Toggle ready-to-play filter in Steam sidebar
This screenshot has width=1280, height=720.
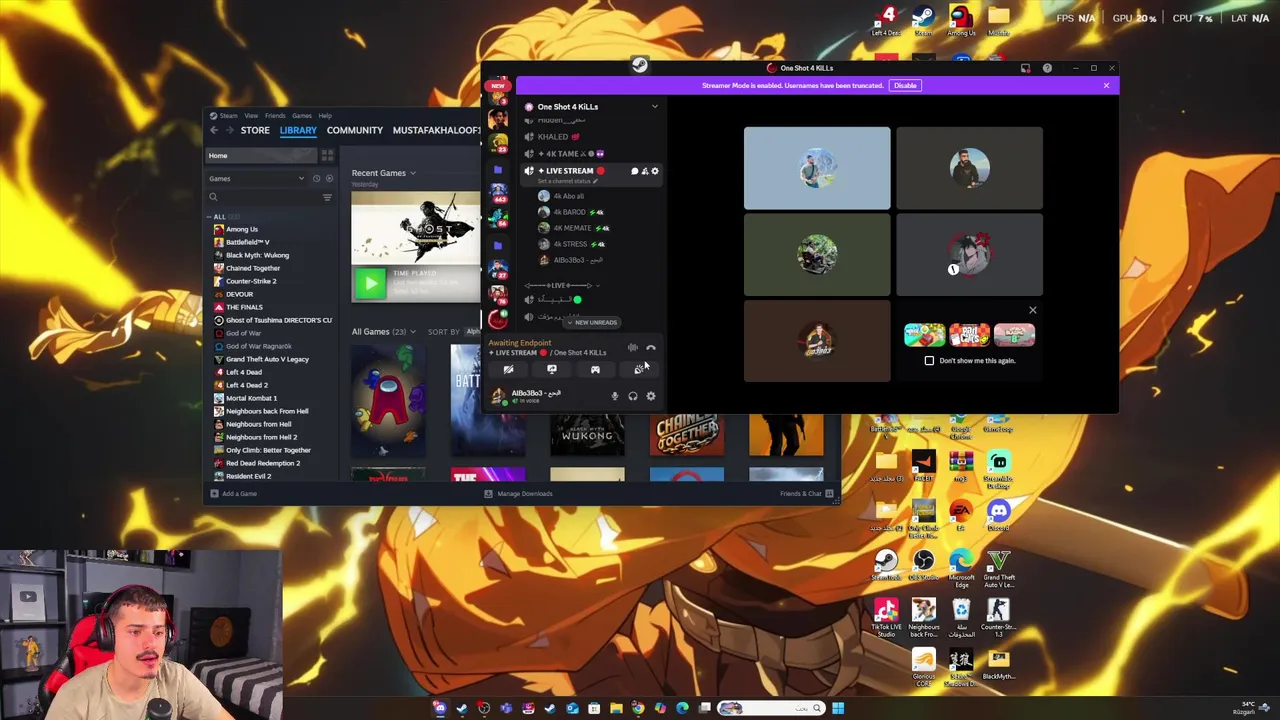point(329,179)
